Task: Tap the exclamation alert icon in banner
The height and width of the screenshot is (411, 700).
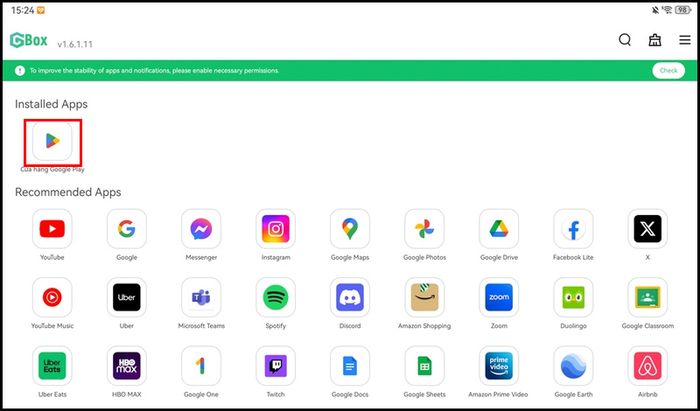Action: pos(20,71)
